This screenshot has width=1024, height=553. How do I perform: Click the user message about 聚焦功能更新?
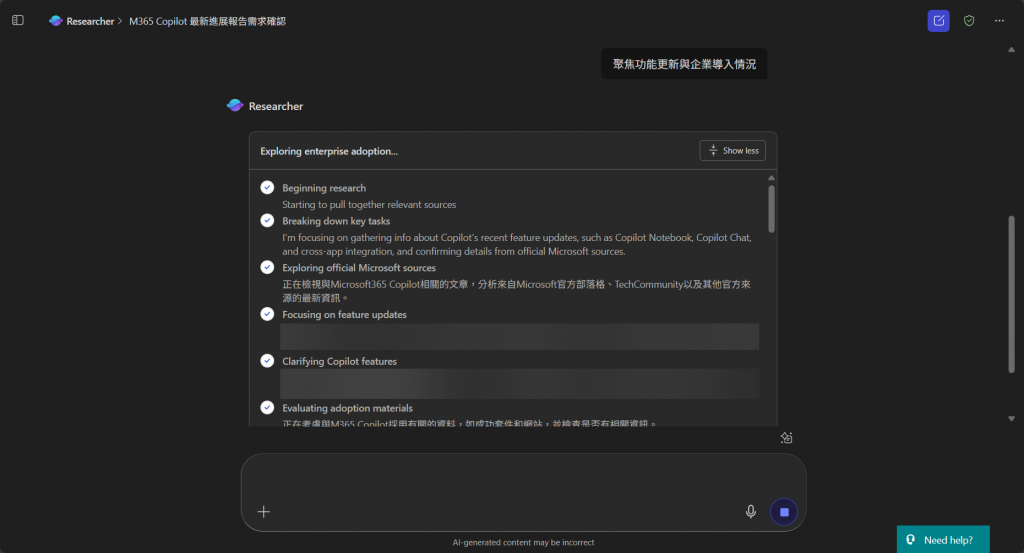(x=684, y=64)
